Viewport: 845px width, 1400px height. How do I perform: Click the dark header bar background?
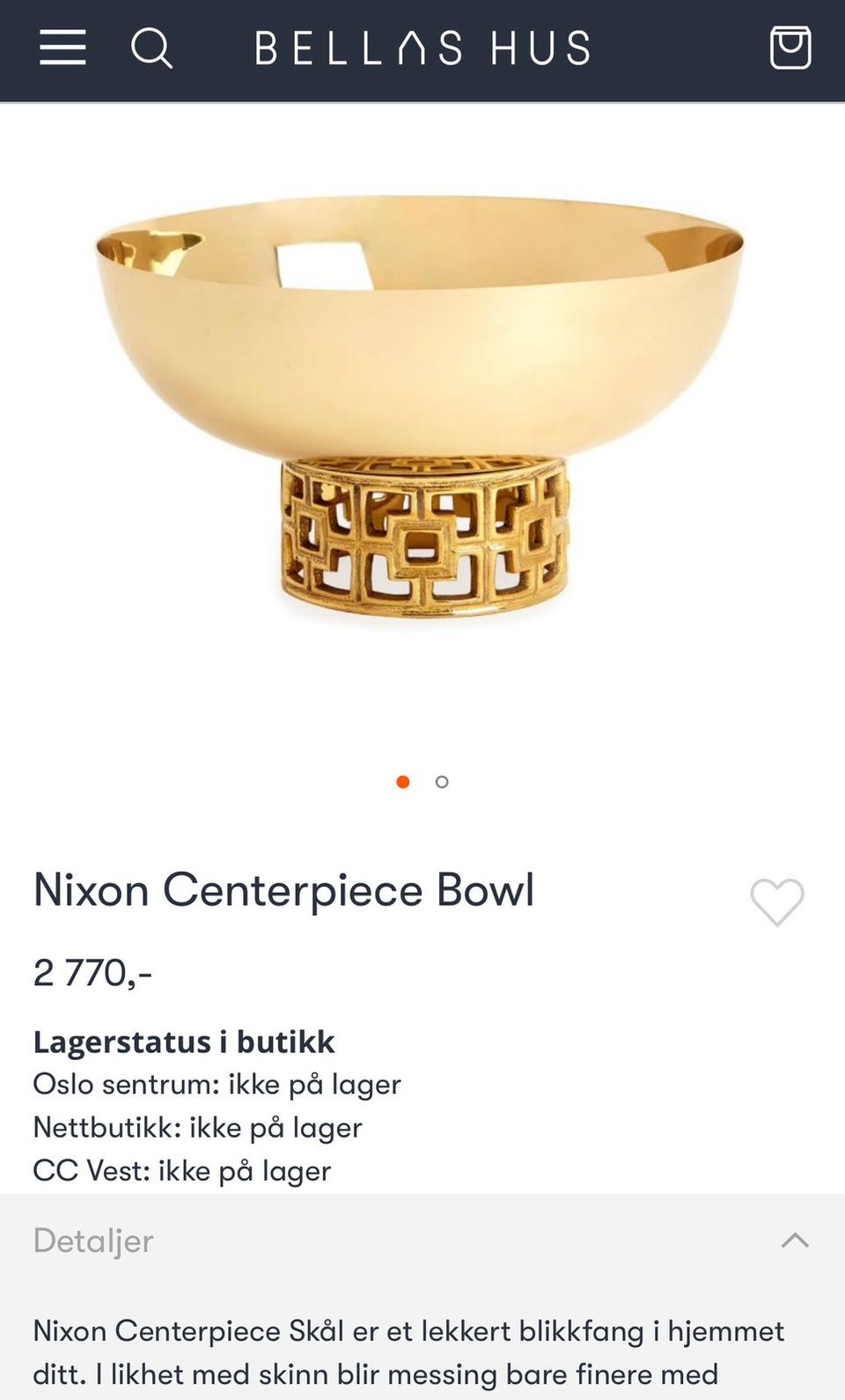(678, 49)
